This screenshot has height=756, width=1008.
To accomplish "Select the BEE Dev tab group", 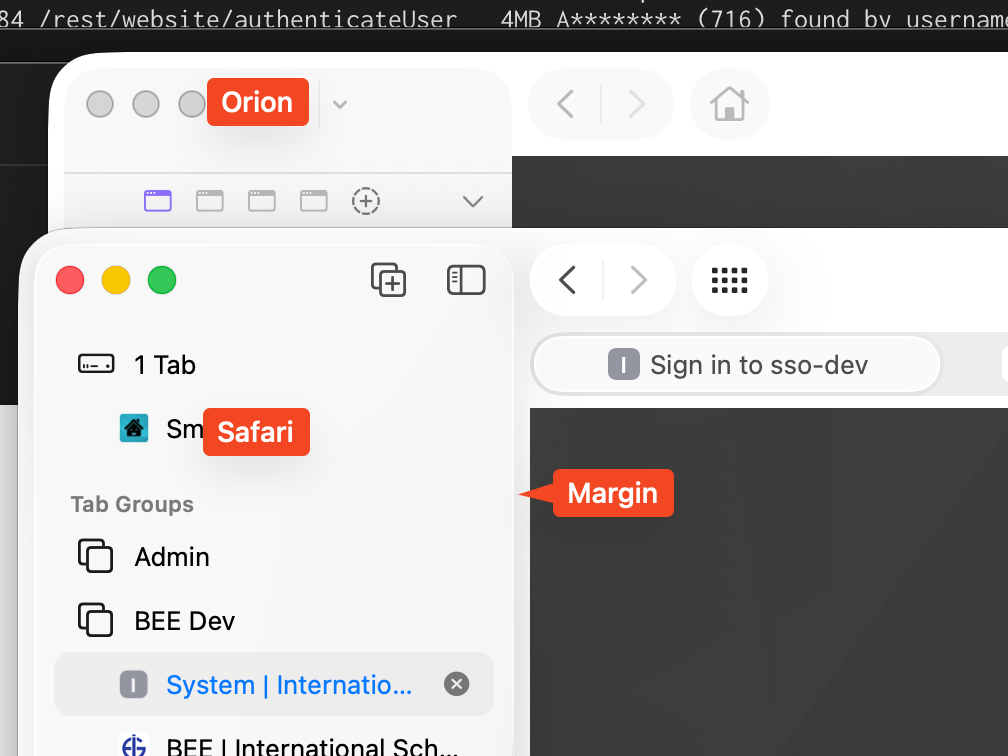I will point(184,621).
